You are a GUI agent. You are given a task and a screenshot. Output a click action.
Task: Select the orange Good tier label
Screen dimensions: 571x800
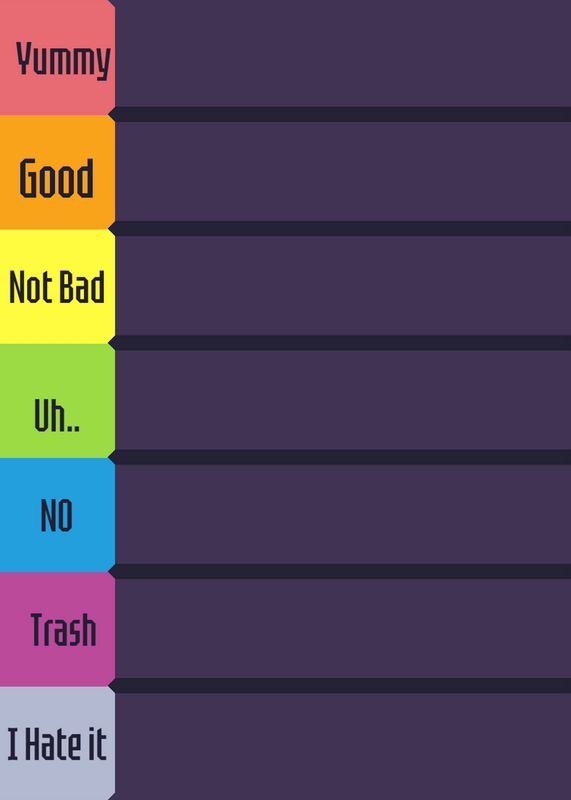click(57, 172)
